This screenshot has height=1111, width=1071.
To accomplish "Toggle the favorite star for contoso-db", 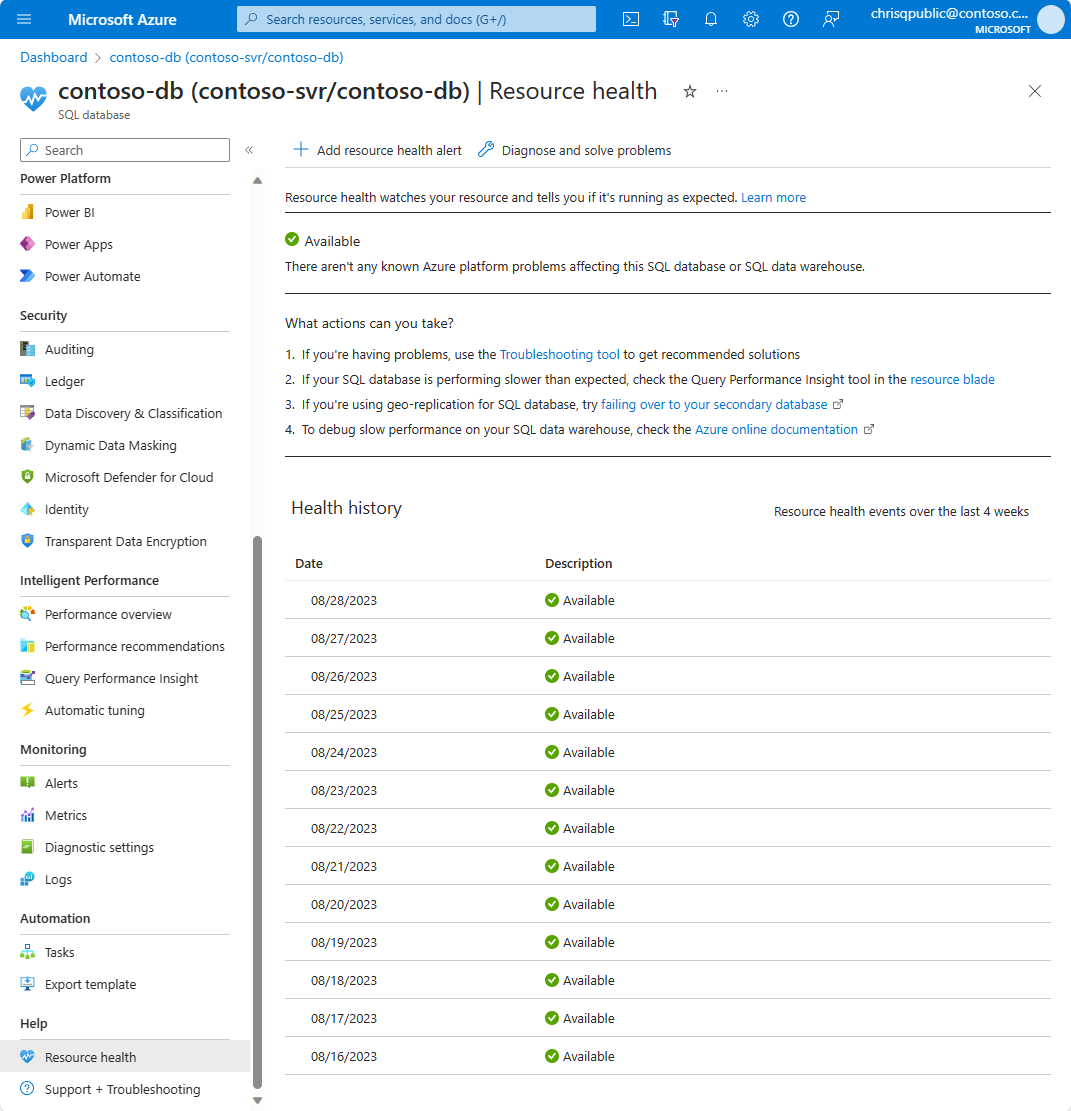I will tap(689, 91).
